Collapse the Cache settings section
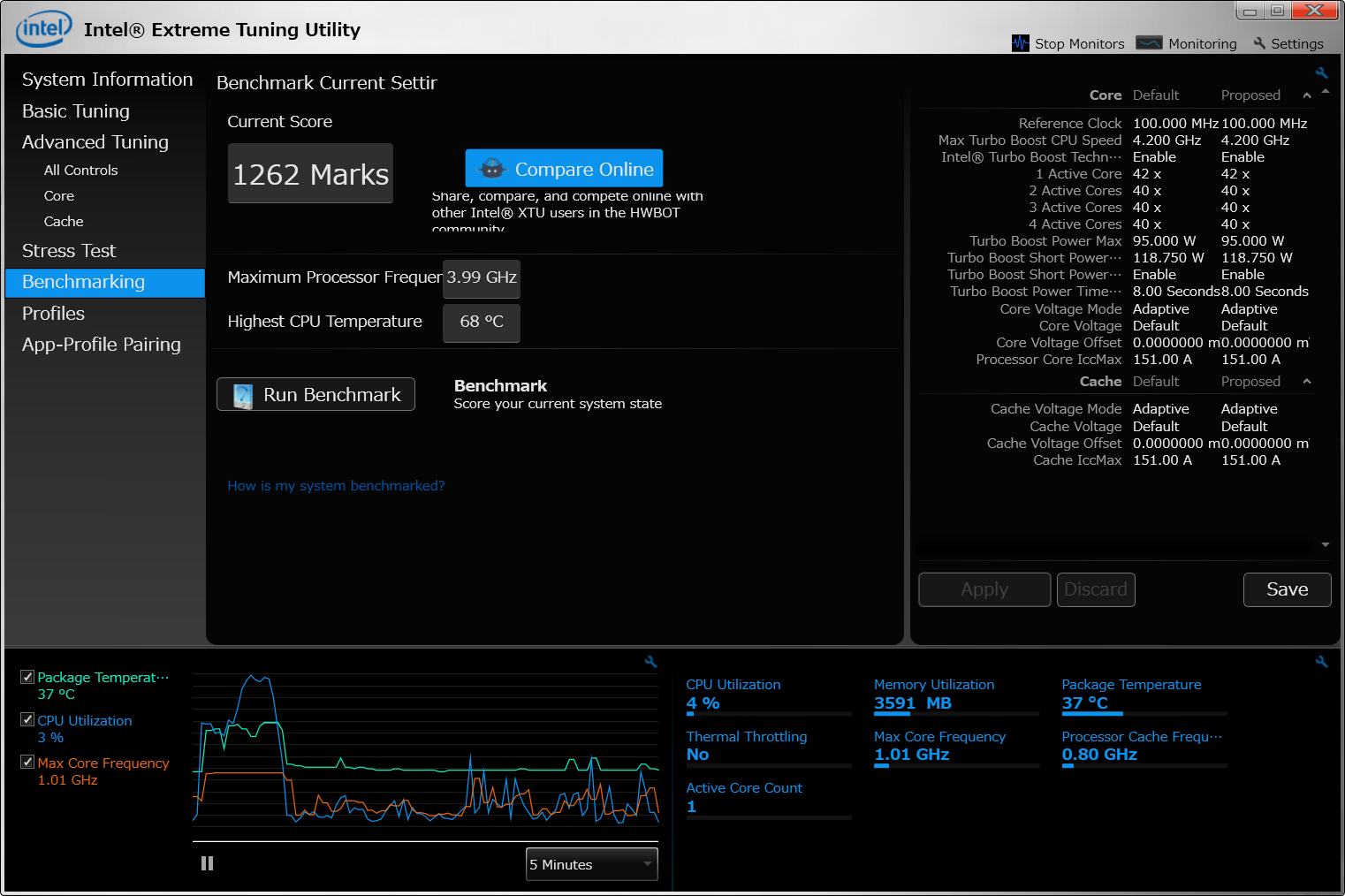The width and height of the screenshot is (1345, 896). coord(1307,382)
